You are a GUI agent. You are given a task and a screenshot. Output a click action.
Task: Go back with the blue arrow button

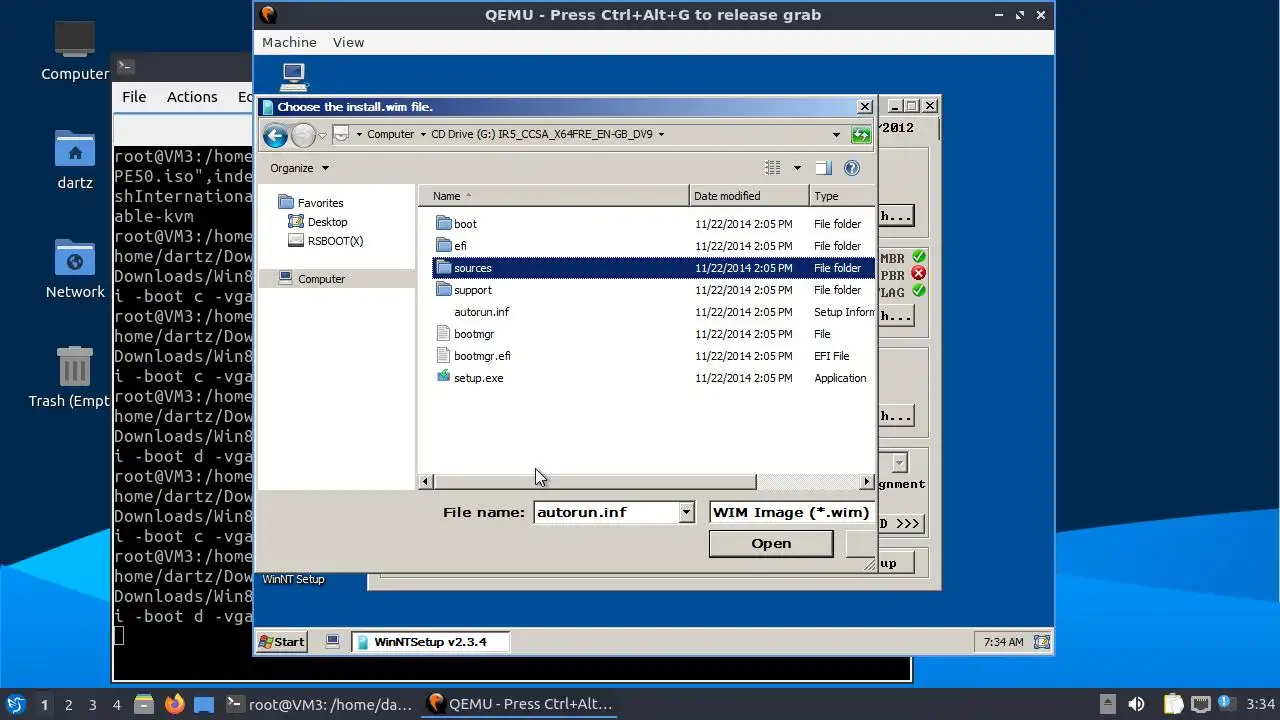tap(275, 135)
